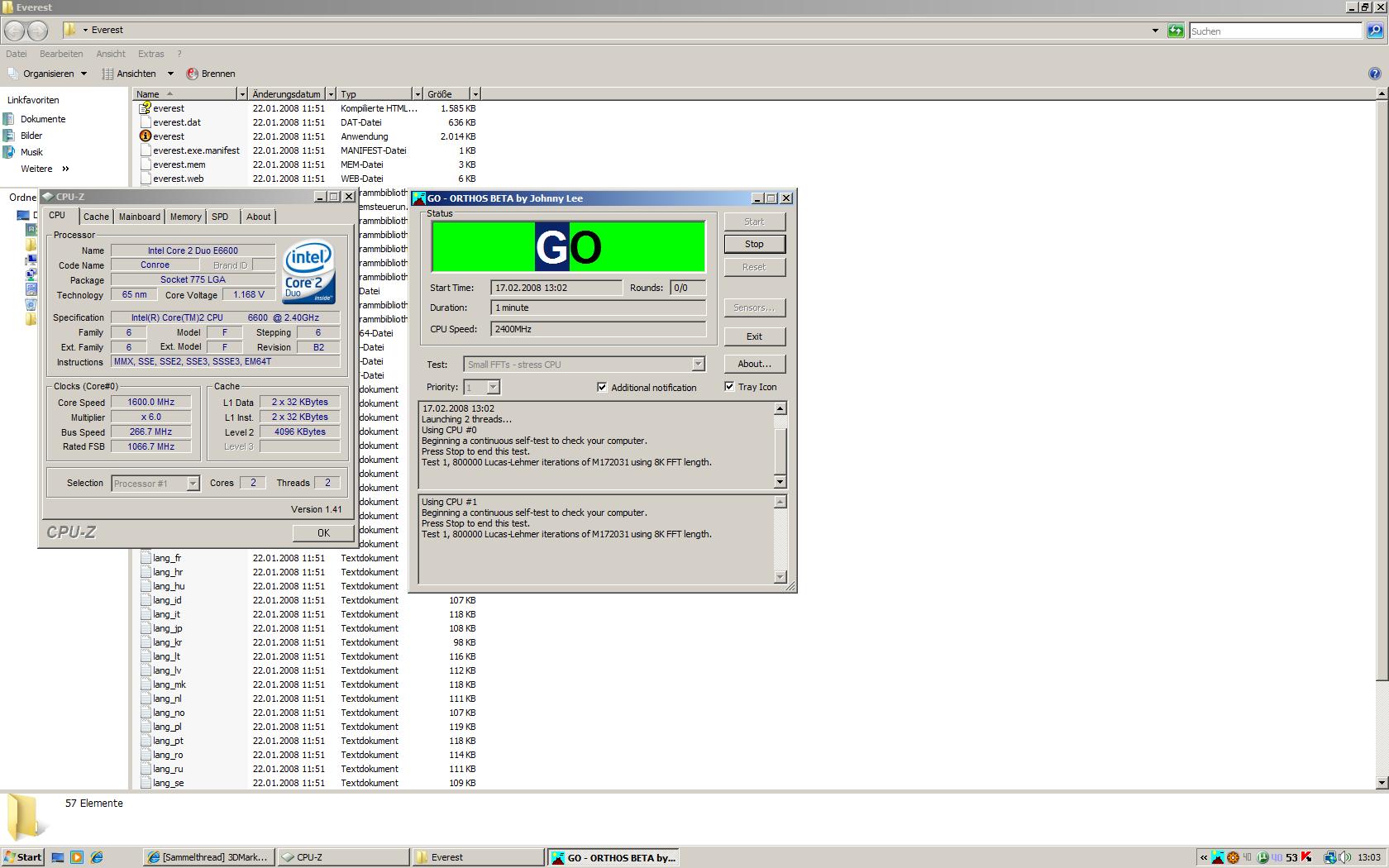Open the Datei menu
1389x868 pixels.
click(17, 54)
